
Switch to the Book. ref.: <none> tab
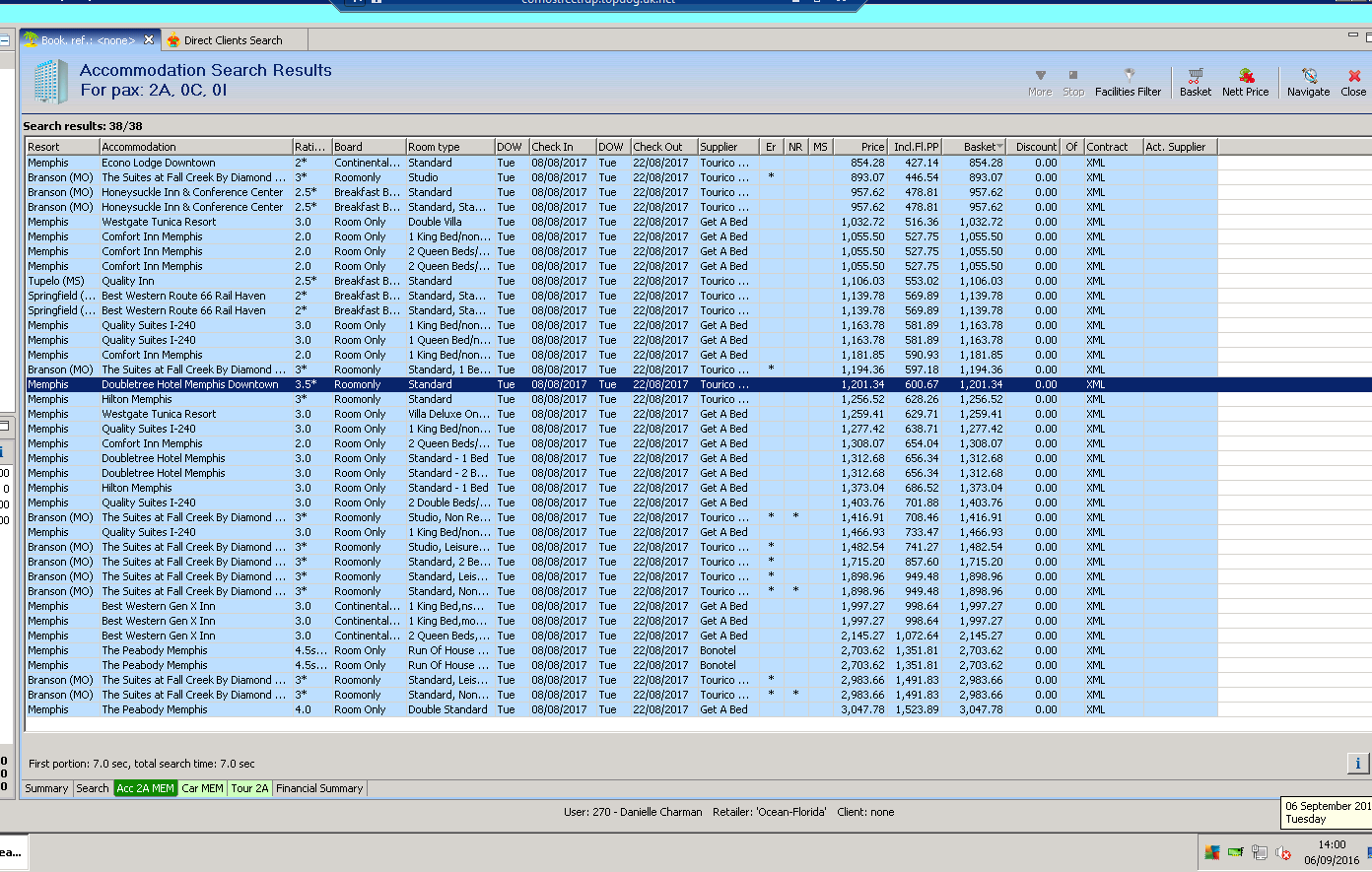pyautogui.click(x=89, y=40)
